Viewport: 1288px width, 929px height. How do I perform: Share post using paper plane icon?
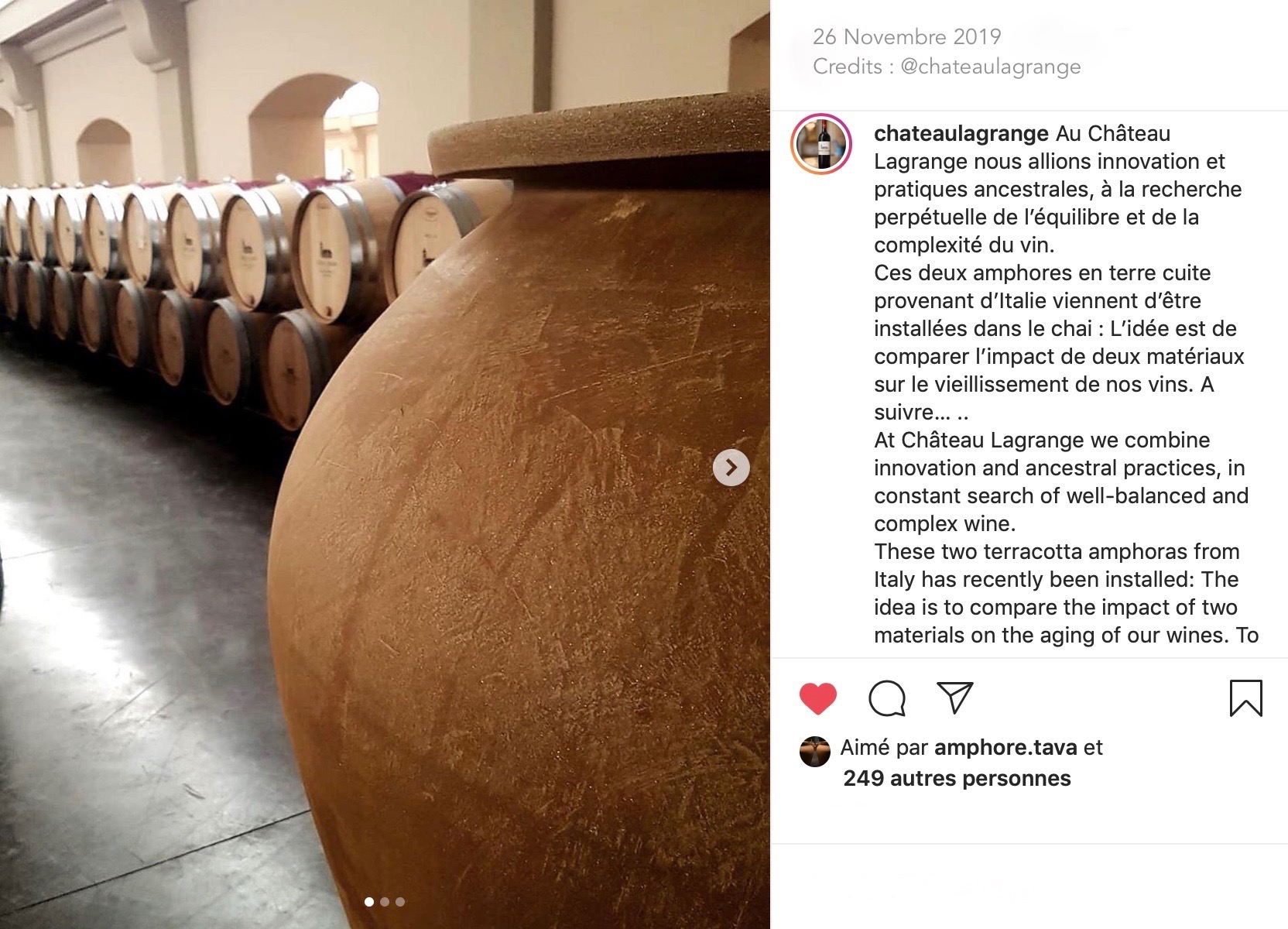[954, 698]
